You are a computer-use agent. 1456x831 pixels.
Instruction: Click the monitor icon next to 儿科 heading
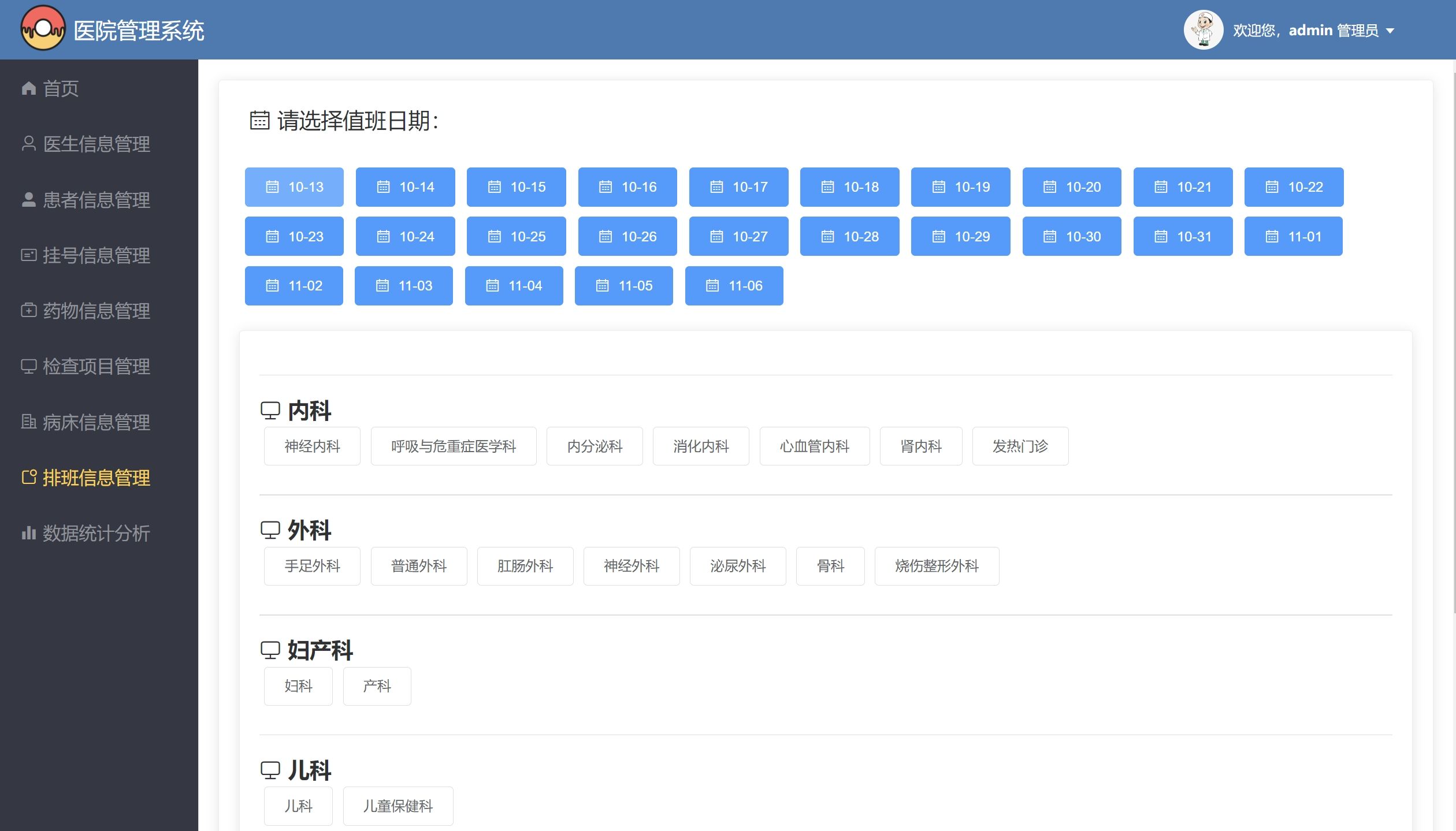[x=270, y=770]
